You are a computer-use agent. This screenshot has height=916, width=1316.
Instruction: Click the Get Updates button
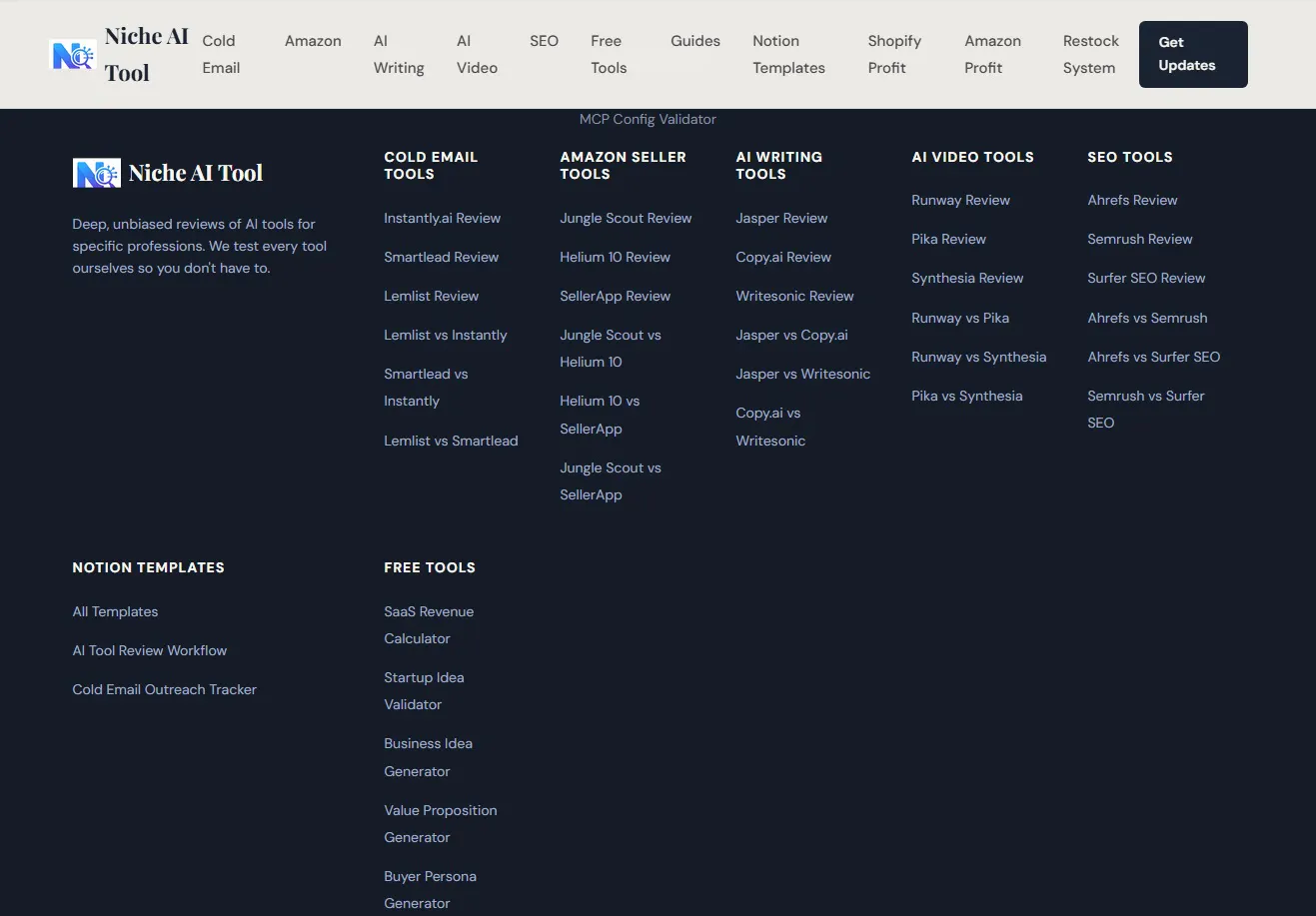tap(1193, 54)
